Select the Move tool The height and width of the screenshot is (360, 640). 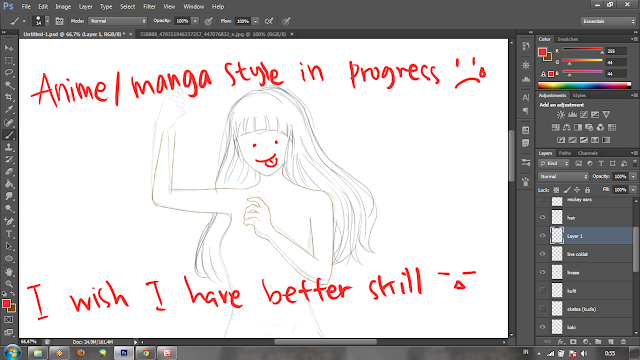point(9,48)
